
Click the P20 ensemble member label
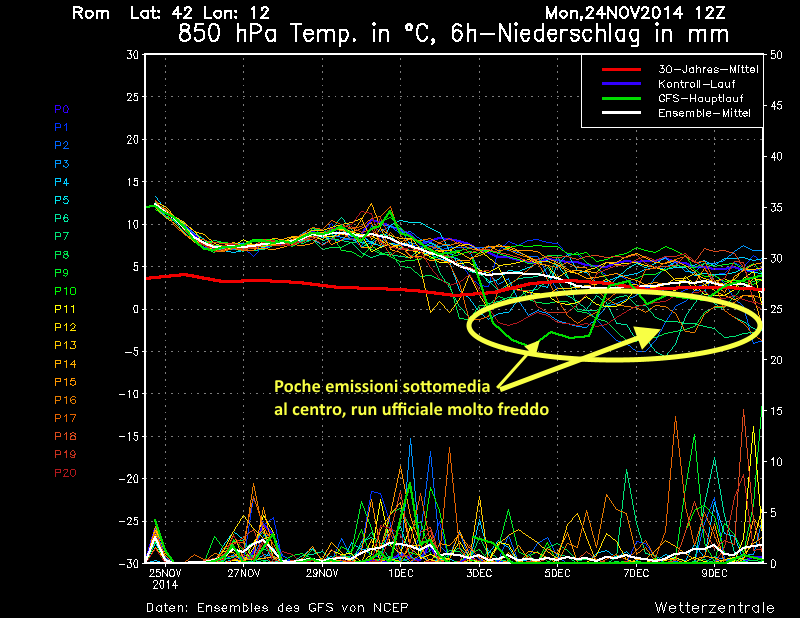tap(65, 473)
